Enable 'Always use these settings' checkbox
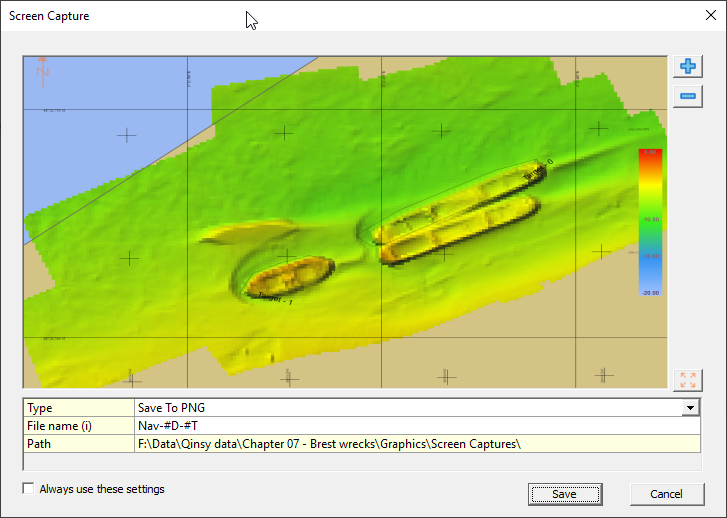727x518 pixels. pyautogui.click(x=28, y=489)
